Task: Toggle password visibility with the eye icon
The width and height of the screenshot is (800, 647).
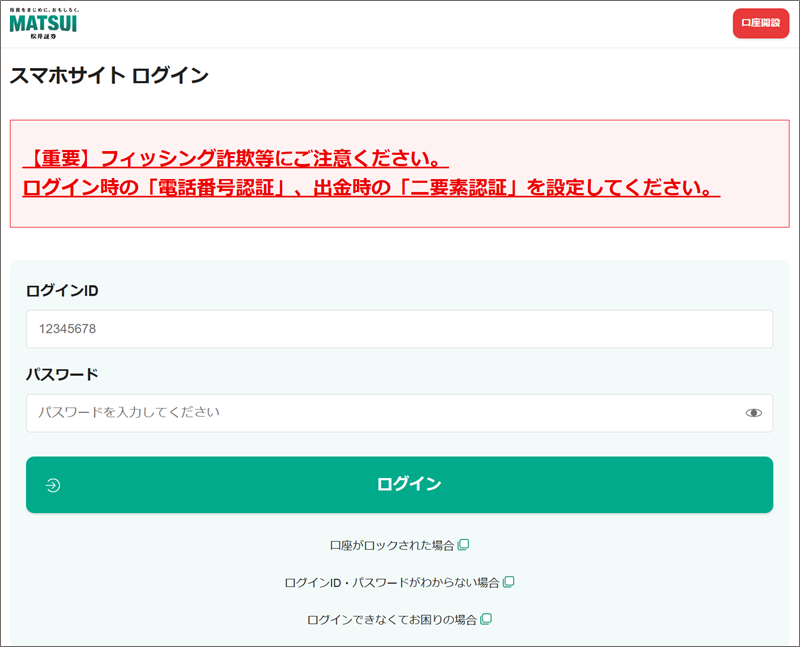Action: click(x=753, y=413)
